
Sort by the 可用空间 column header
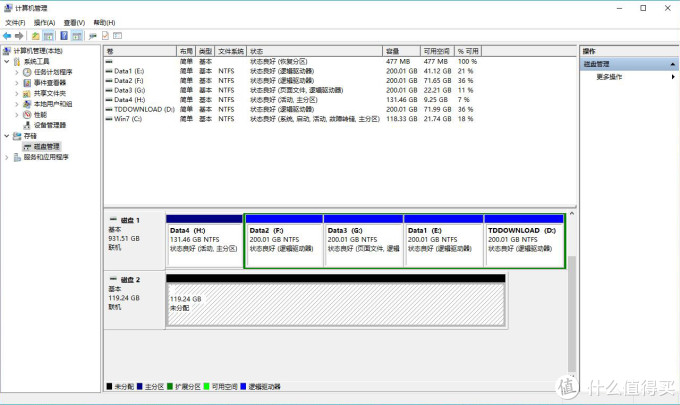[x=437, y=51]
